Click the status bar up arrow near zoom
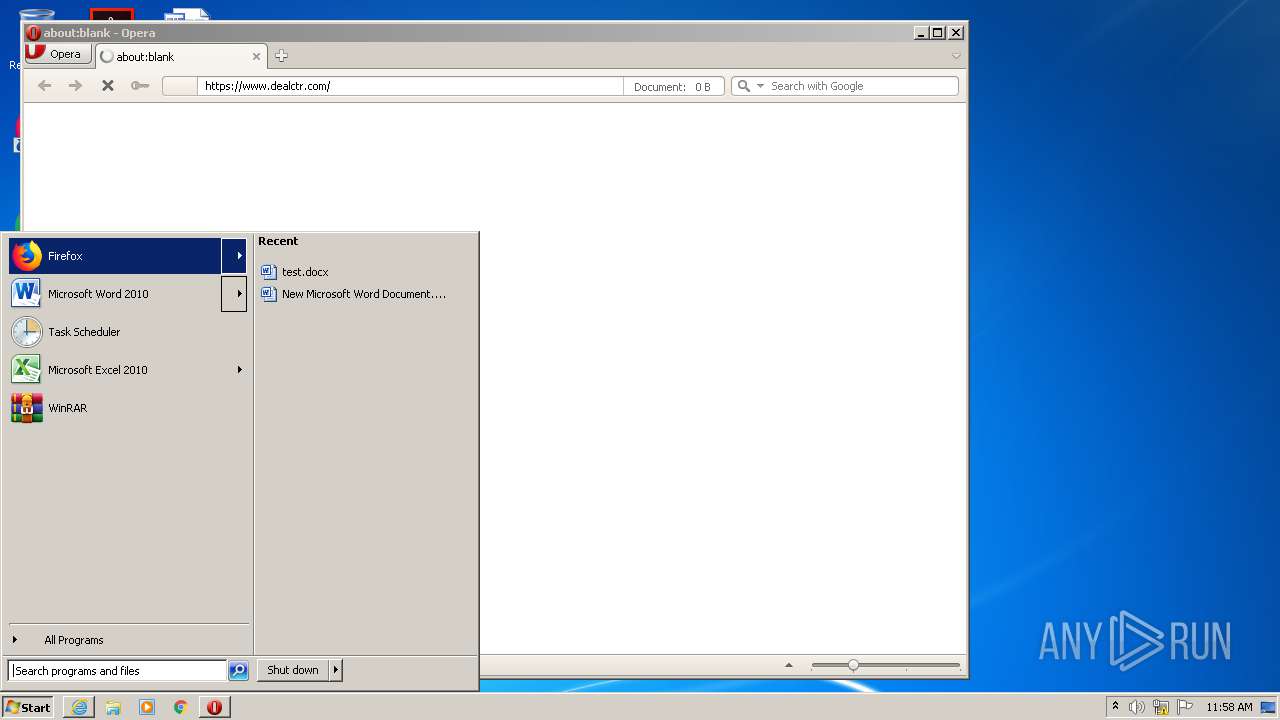This screenshot has width=1280, height=720. point(789,665)
